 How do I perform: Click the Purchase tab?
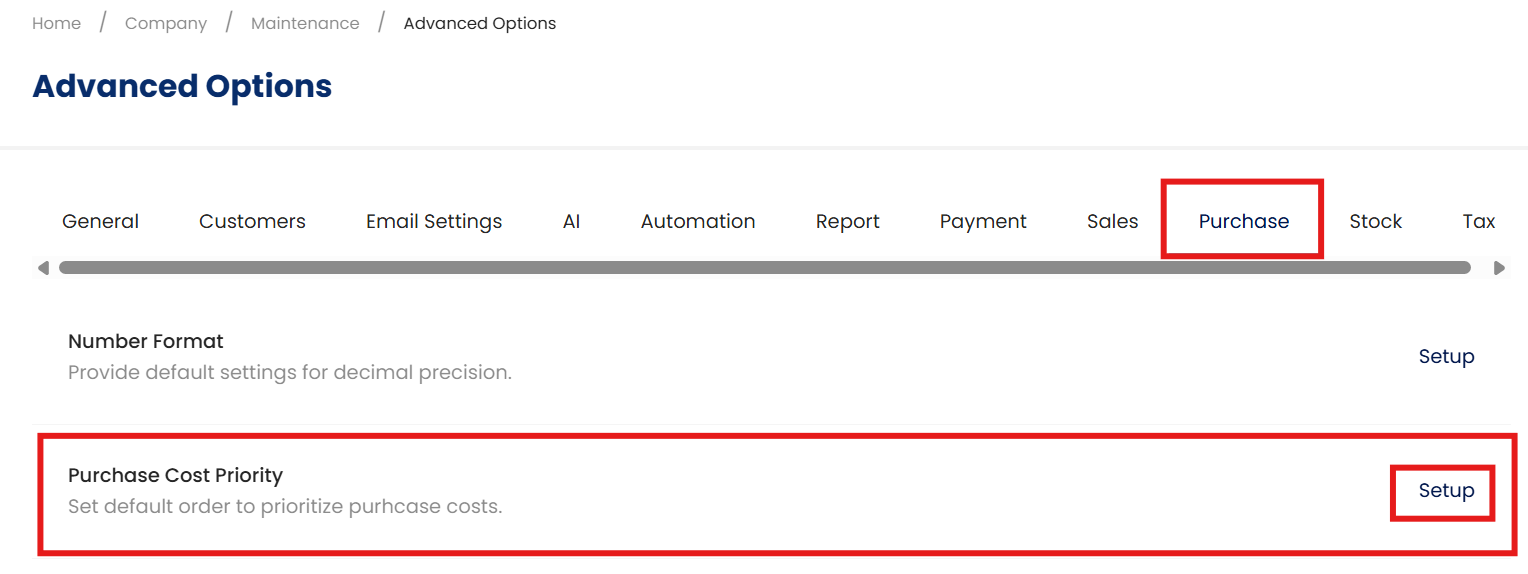(1243, 221)
